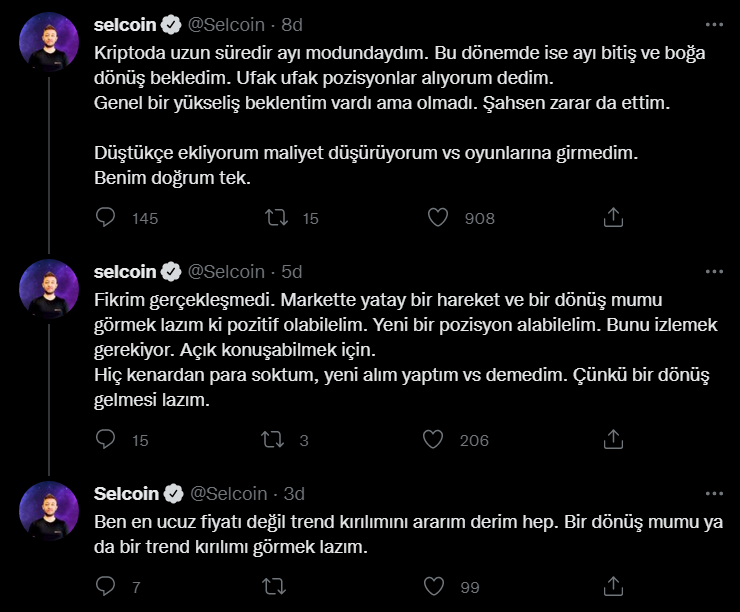The width and height of the screenshot is (740, 612).
Task: Reply to the tweet with 145 replies
Action: pos(107,217)
